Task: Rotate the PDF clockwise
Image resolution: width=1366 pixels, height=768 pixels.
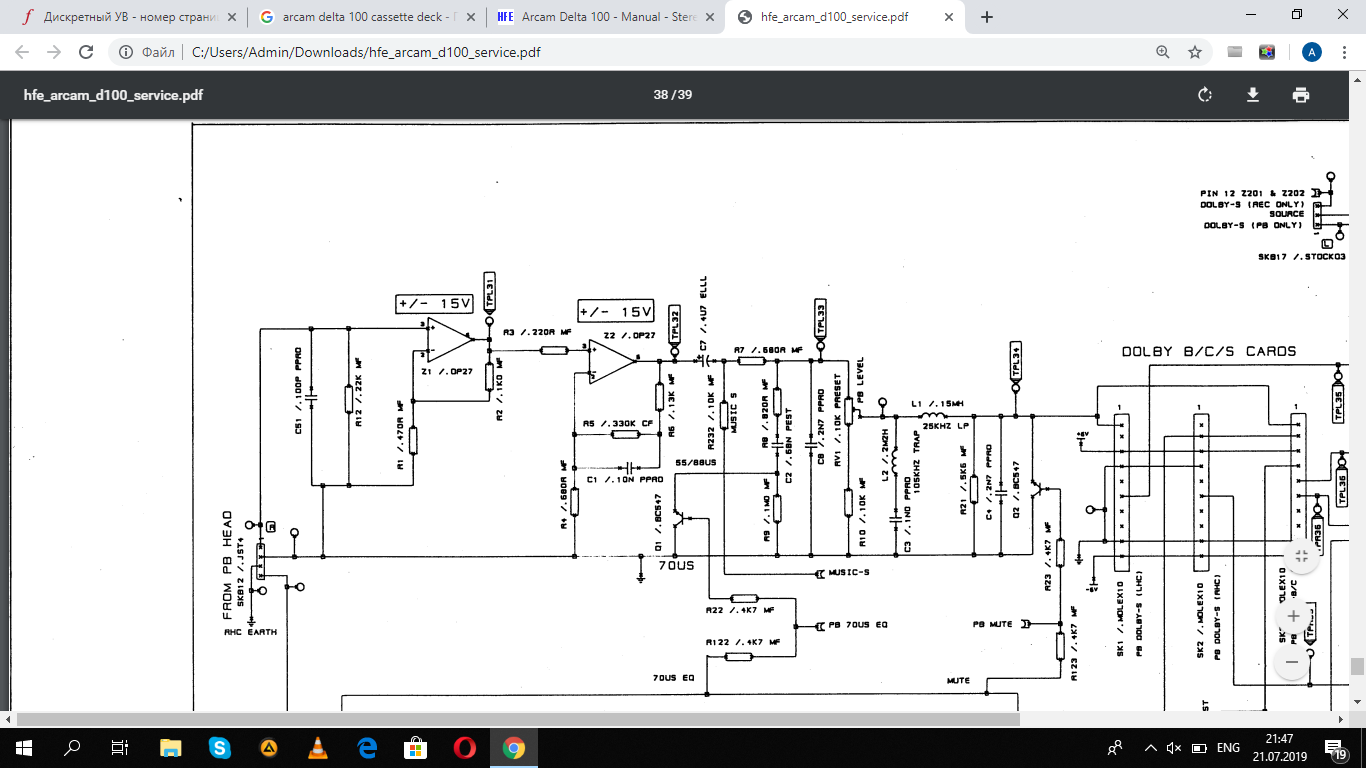Action: 1205,95
